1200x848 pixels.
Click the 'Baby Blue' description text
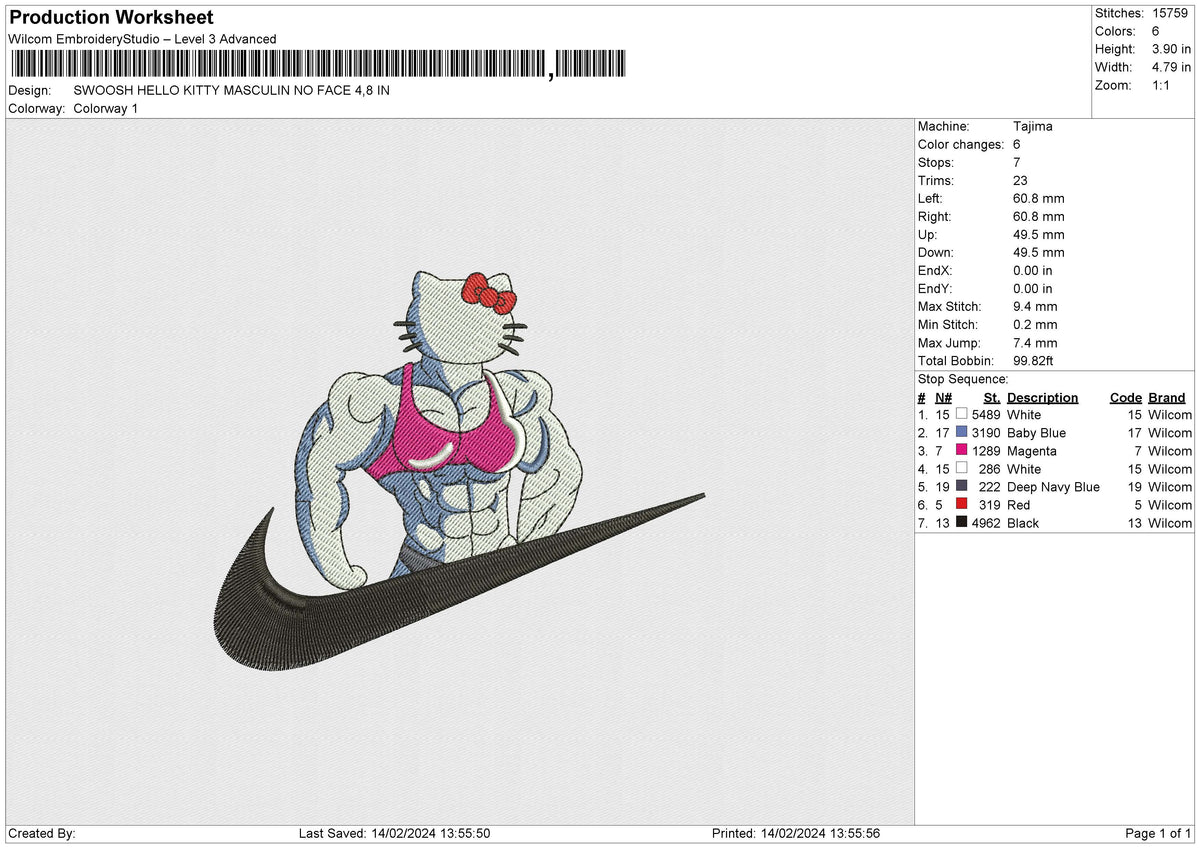tap(1037, 433)
